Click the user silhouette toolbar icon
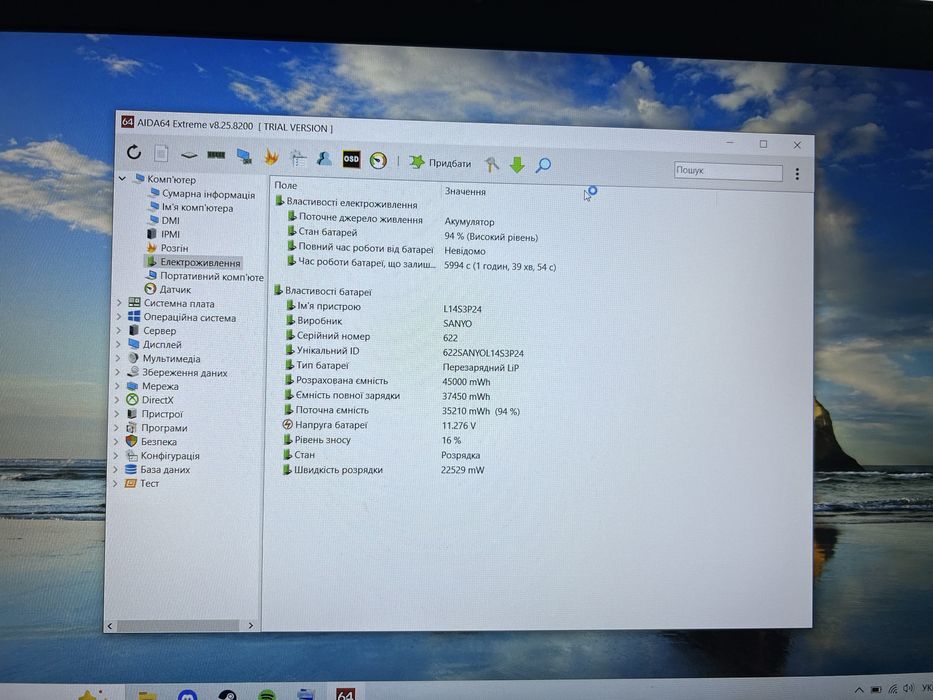Image resolution: width=933 pixels, height=700 pixels. click(x=324, y=158)
